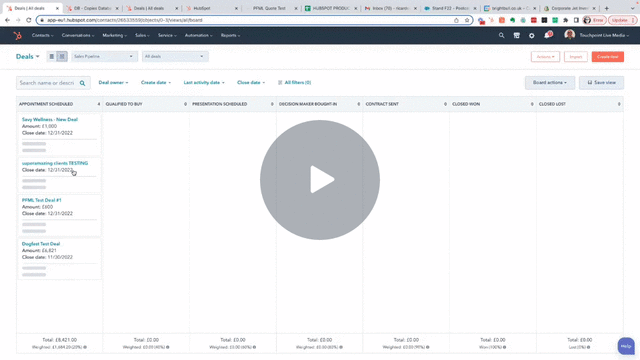The width and height of the screenshot is (640, 360).
Task: Click the search icon in deal search box
Action: click(82, 83)
